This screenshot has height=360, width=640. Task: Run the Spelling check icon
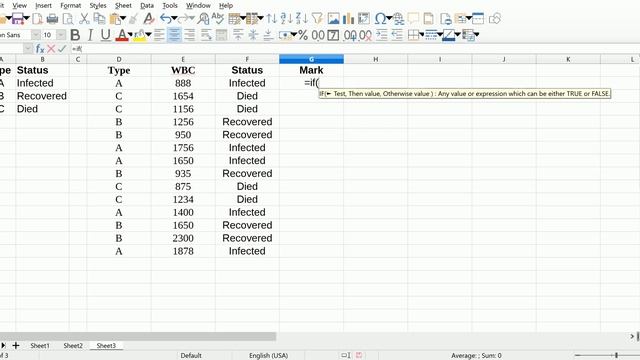coord(218,19)
